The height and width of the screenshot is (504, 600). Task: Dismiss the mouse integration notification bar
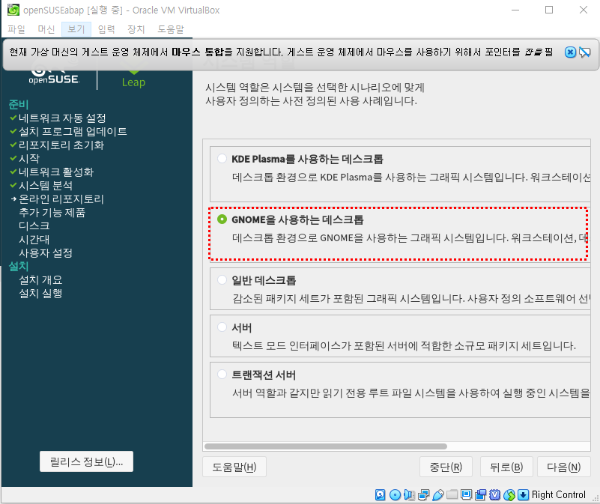click(x=570, y=52)
